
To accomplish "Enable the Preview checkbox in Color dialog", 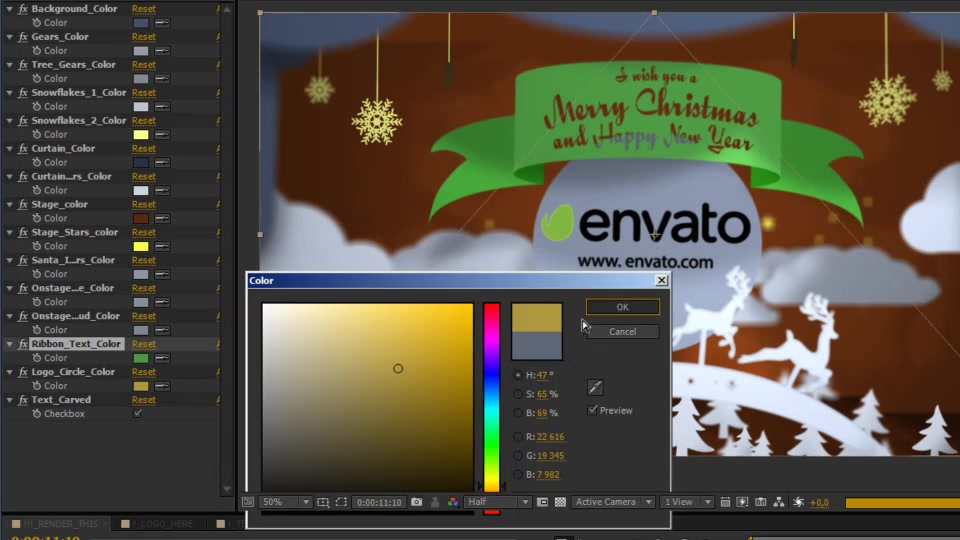I will click(592, 410).
